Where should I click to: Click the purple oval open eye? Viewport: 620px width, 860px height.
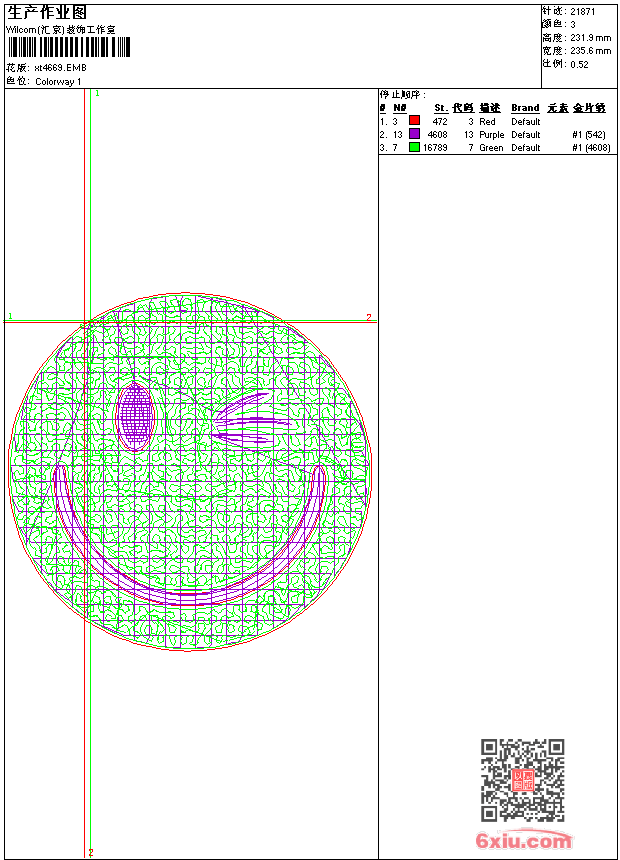[135, 413]
